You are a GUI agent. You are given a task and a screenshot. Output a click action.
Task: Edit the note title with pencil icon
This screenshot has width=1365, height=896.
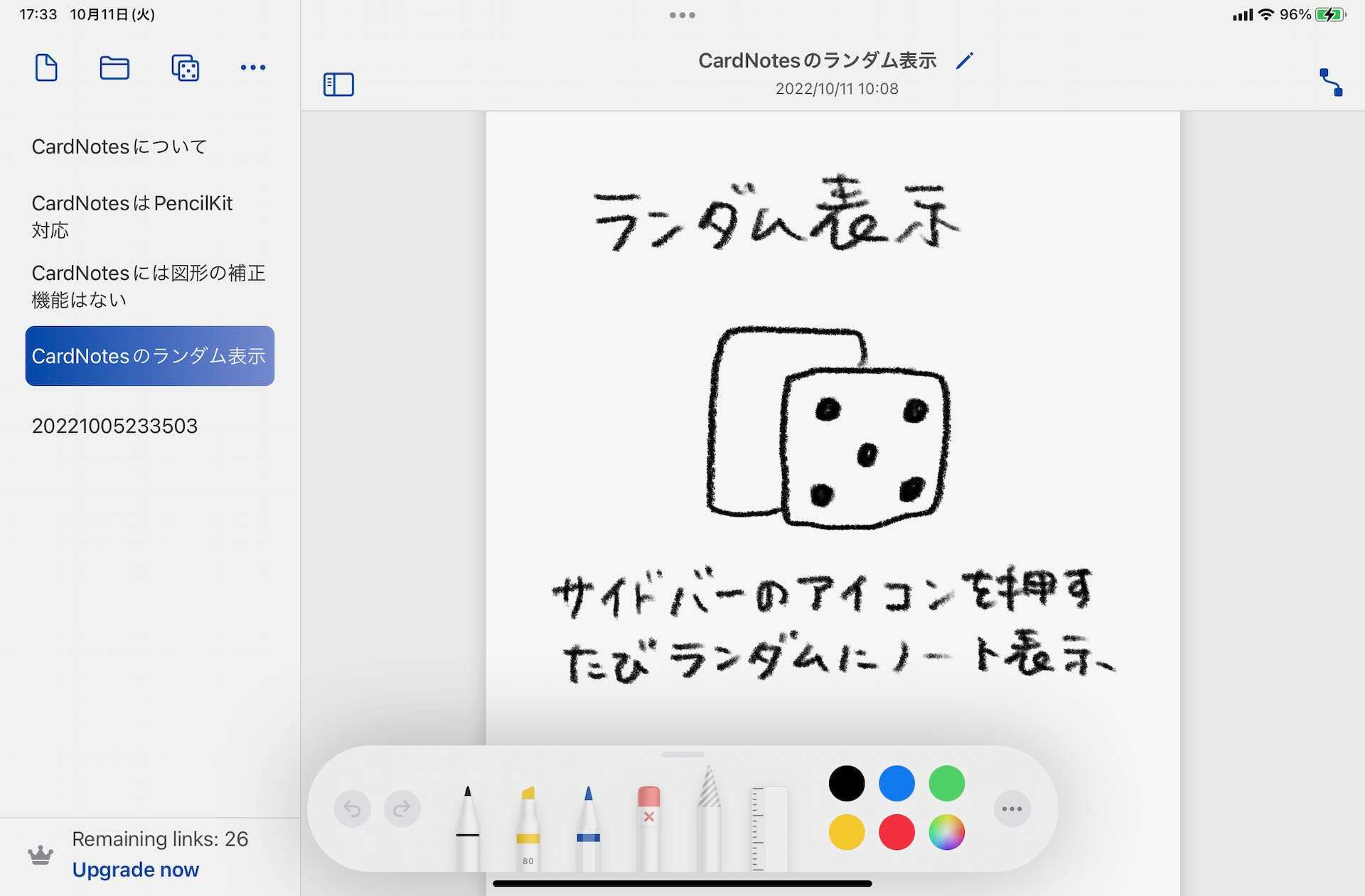click(964, 61)
